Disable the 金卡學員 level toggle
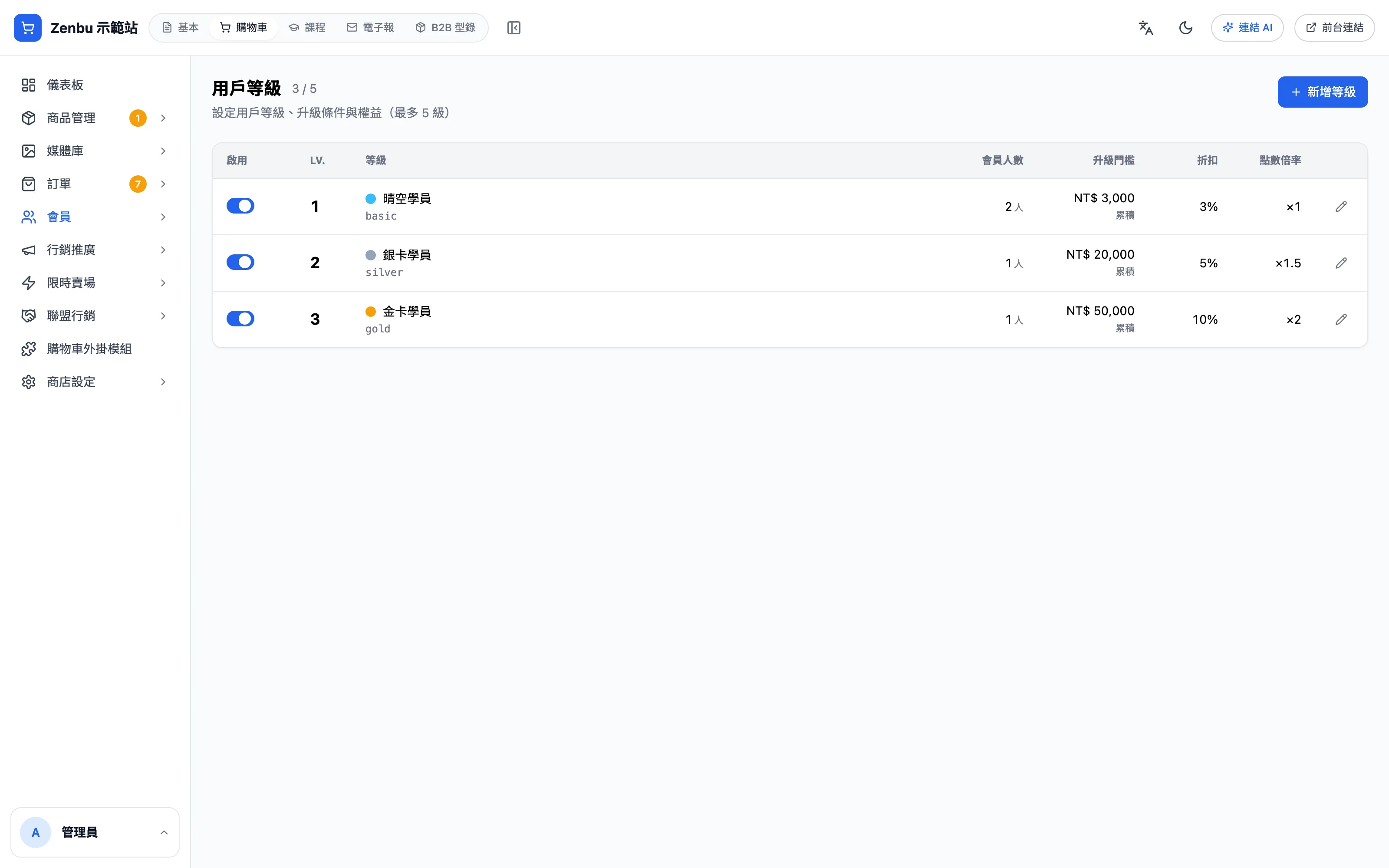Screen dimensions: 1389x868 (x=240, y=319)
